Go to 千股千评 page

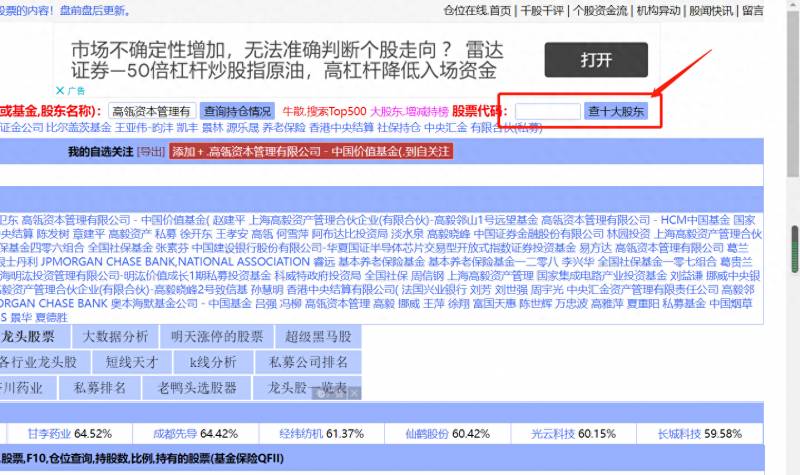[x=542, y=10]
